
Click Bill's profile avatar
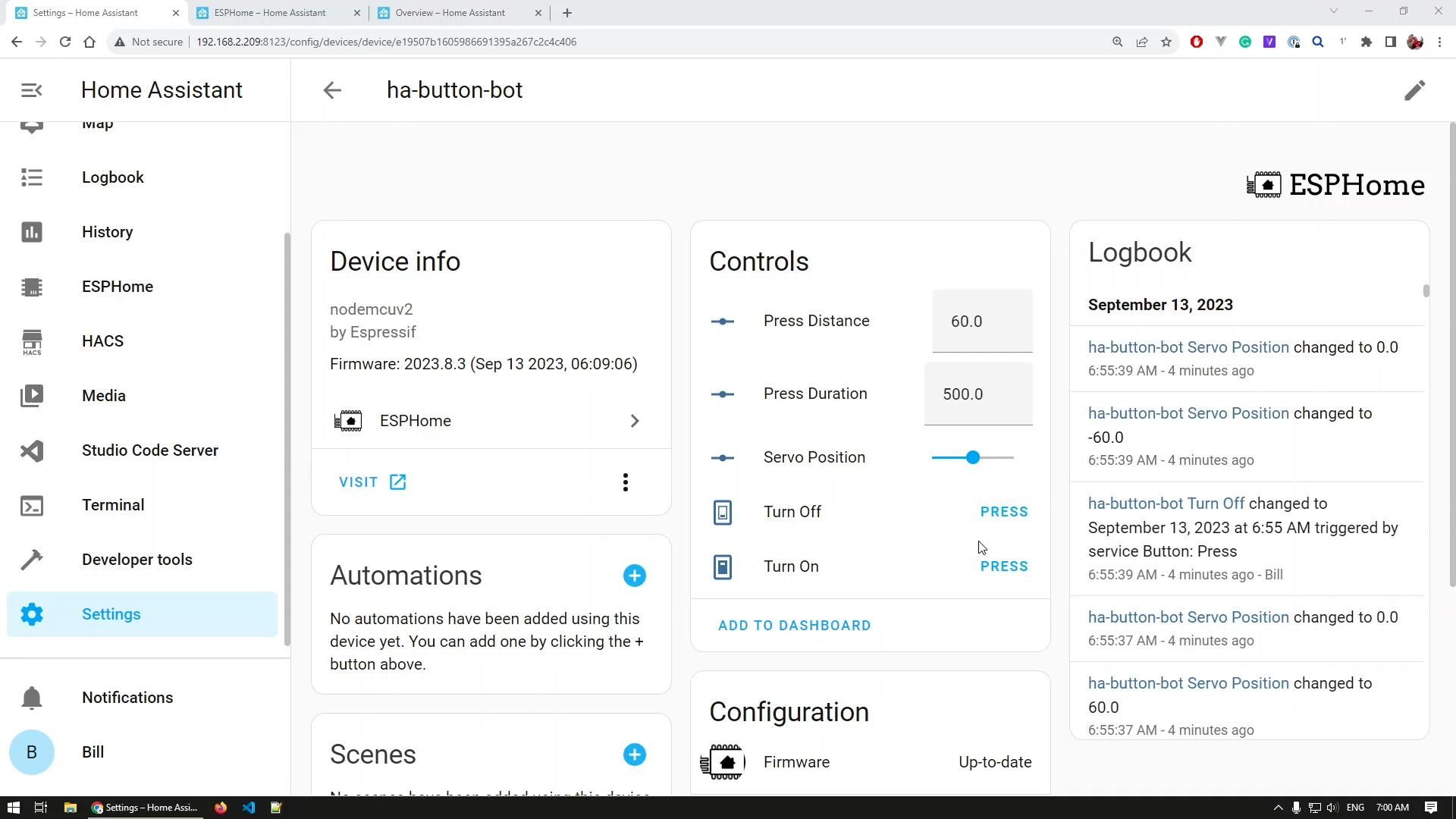[32, 752]
